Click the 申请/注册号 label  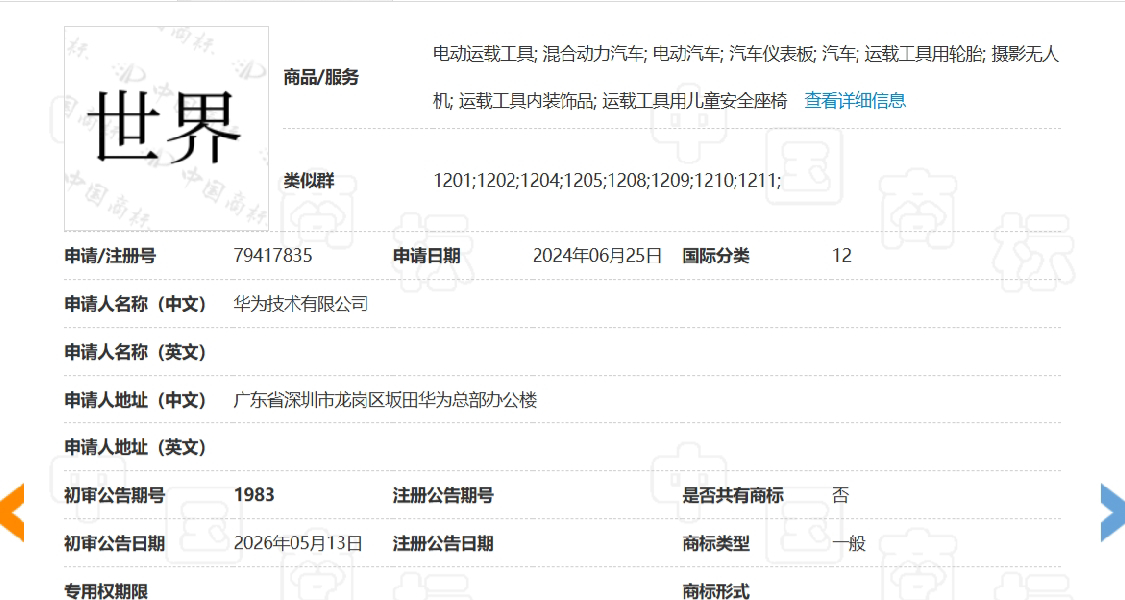[x=110, y=256]
